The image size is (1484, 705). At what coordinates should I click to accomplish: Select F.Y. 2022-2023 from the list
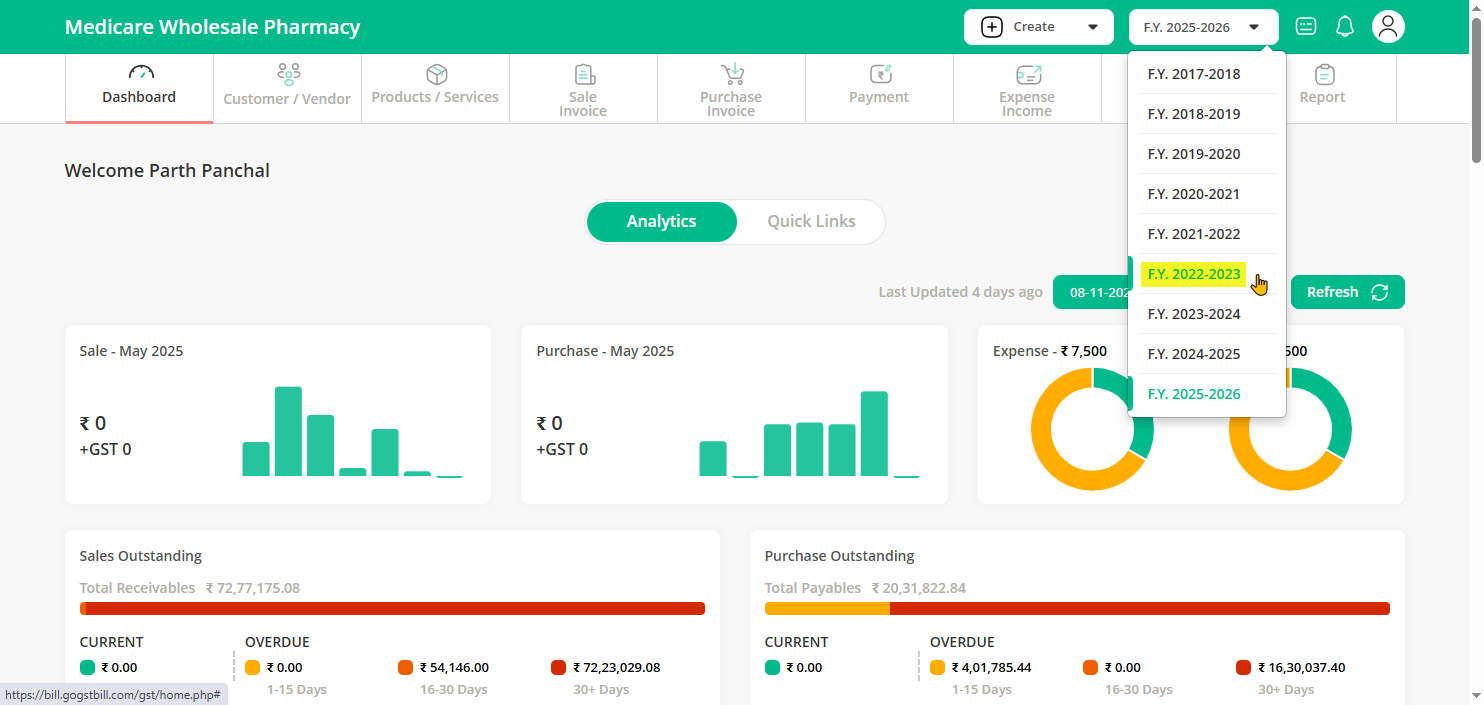point(1194,274)
